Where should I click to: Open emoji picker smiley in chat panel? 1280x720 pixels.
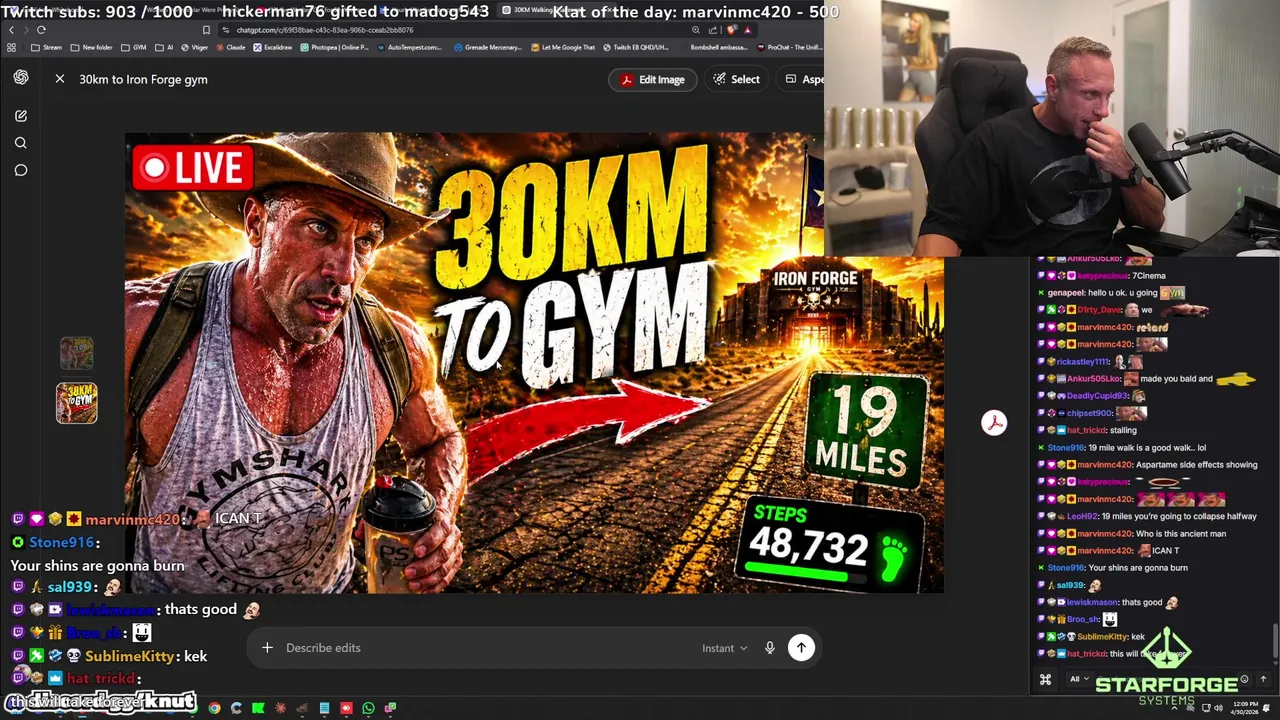(x=1244, y=679)
